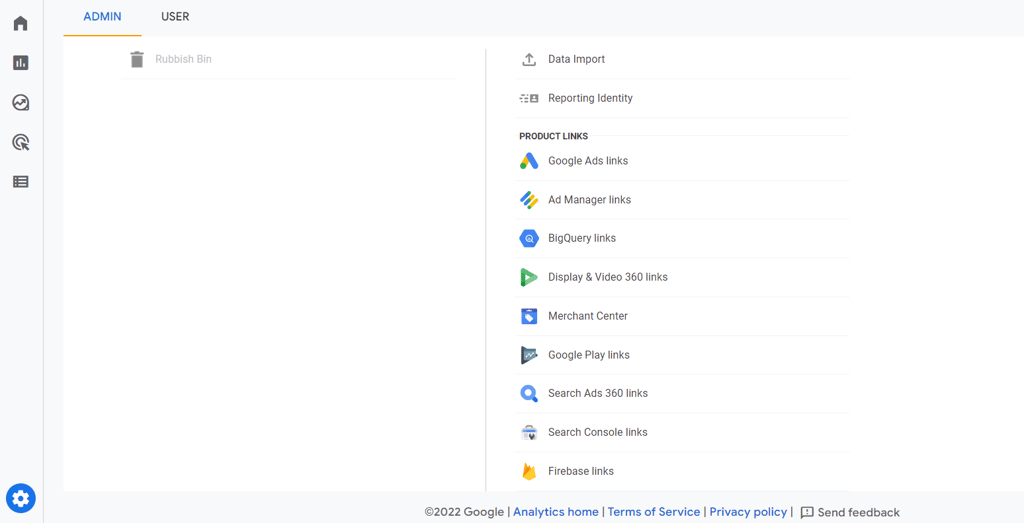
Task: Click the Send feedback text
Action: (x=858, y=513)
